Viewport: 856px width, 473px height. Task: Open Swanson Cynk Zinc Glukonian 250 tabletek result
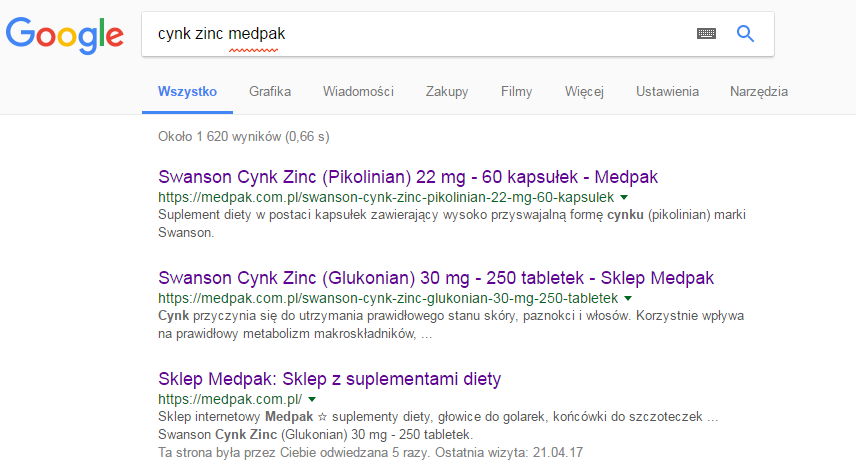point(436,278)
